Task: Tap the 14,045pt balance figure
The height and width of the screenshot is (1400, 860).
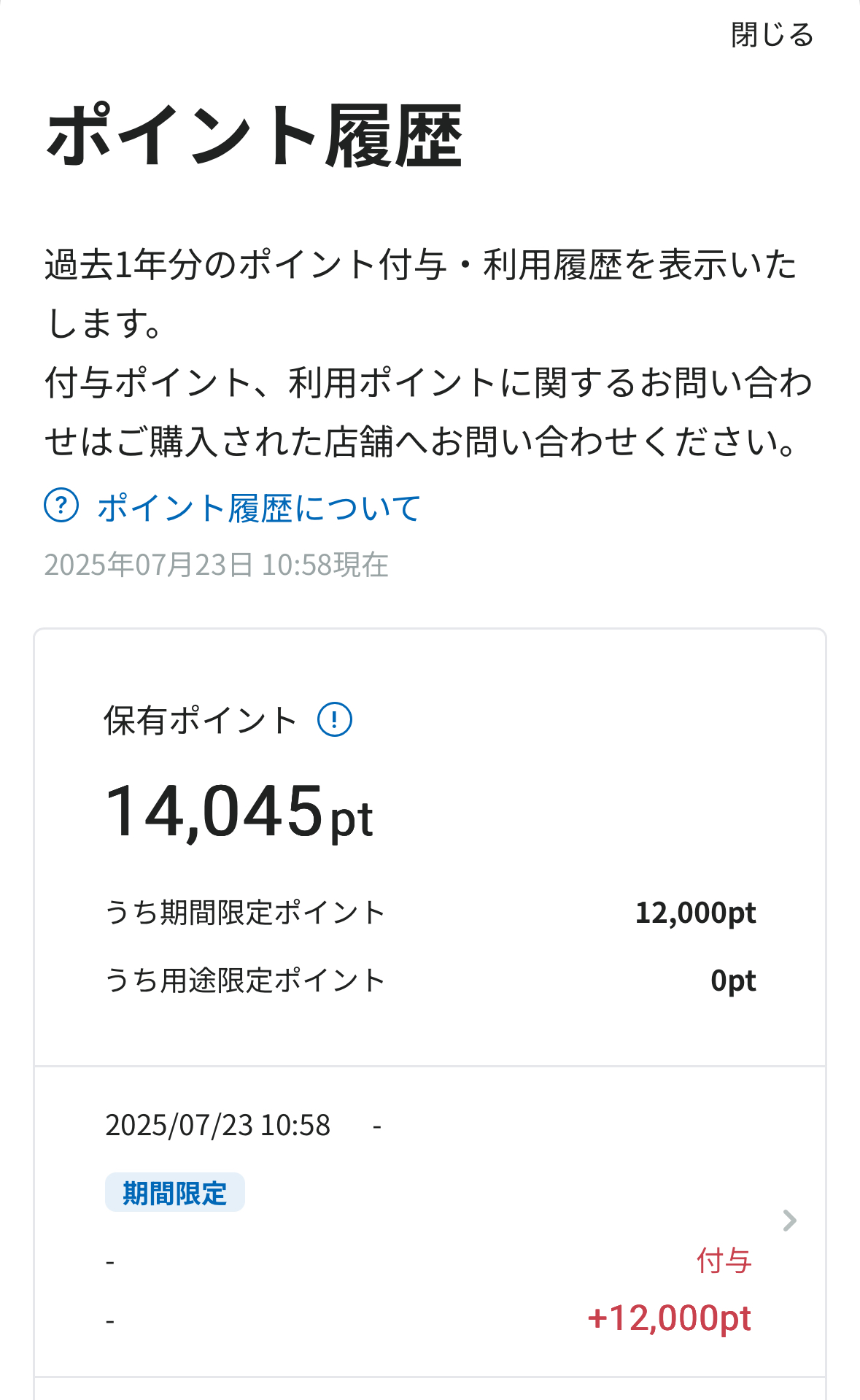Action: coord(239,812)
